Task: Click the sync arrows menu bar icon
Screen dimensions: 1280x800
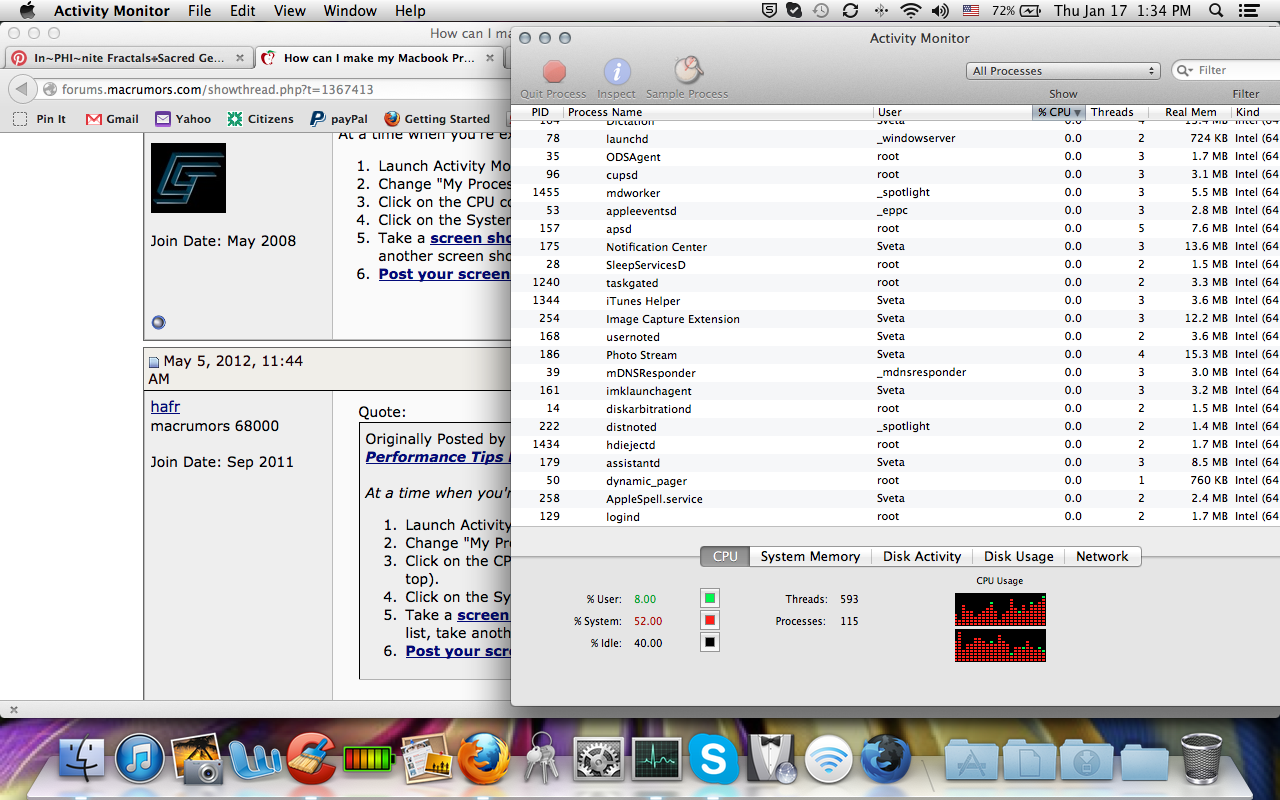Action: [850, 11]
